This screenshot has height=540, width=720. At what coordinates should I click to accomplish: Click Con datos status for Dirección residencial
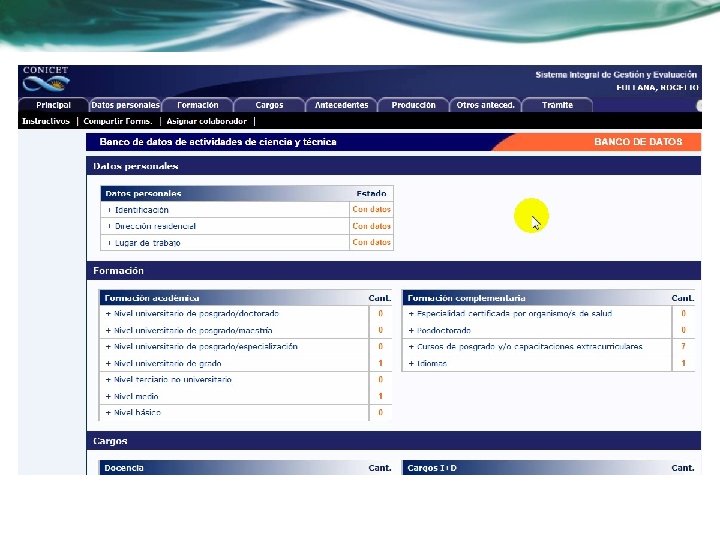tap(371, 226)
